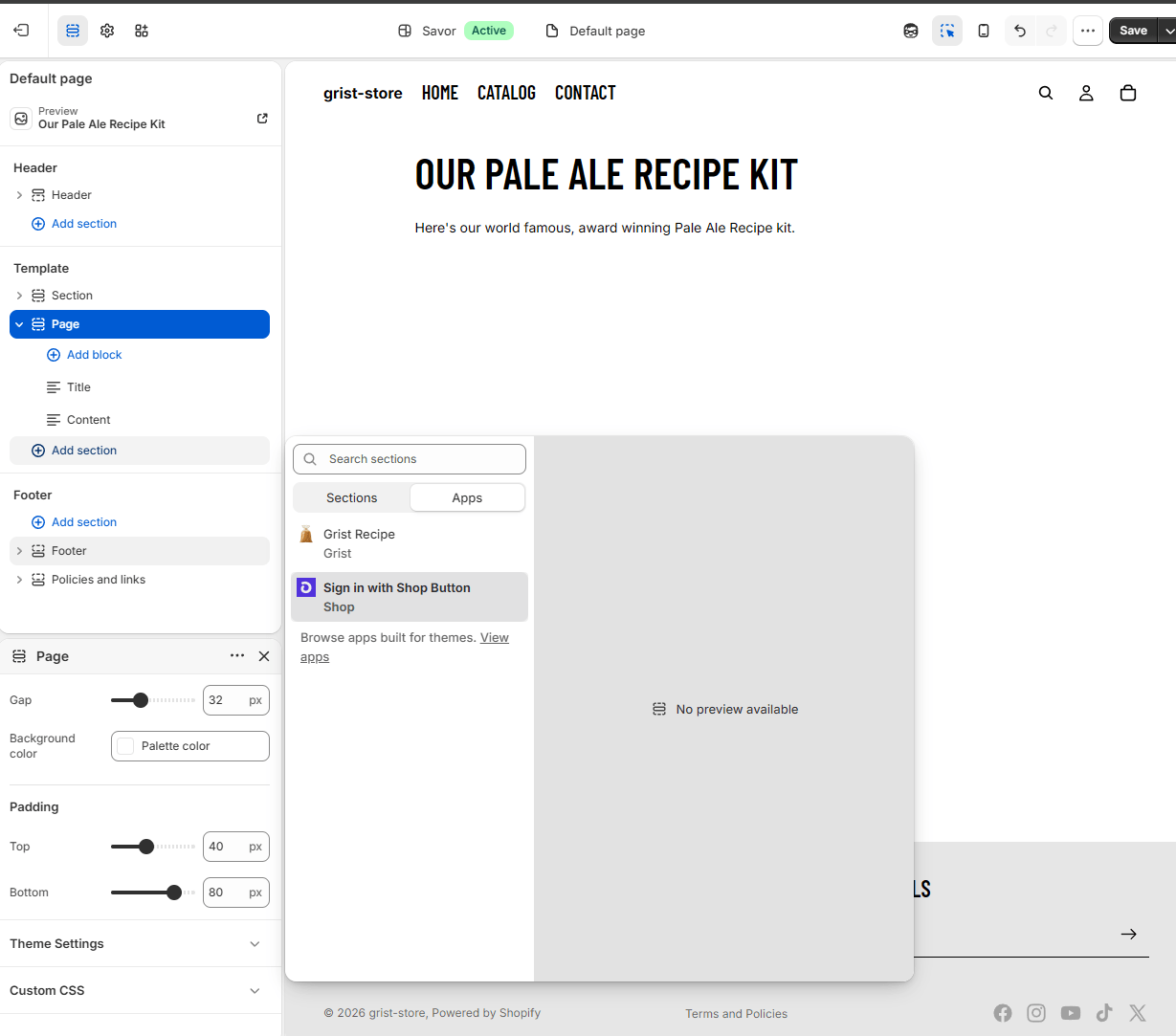Switch to the Sections tab

(x=351, y=497)
